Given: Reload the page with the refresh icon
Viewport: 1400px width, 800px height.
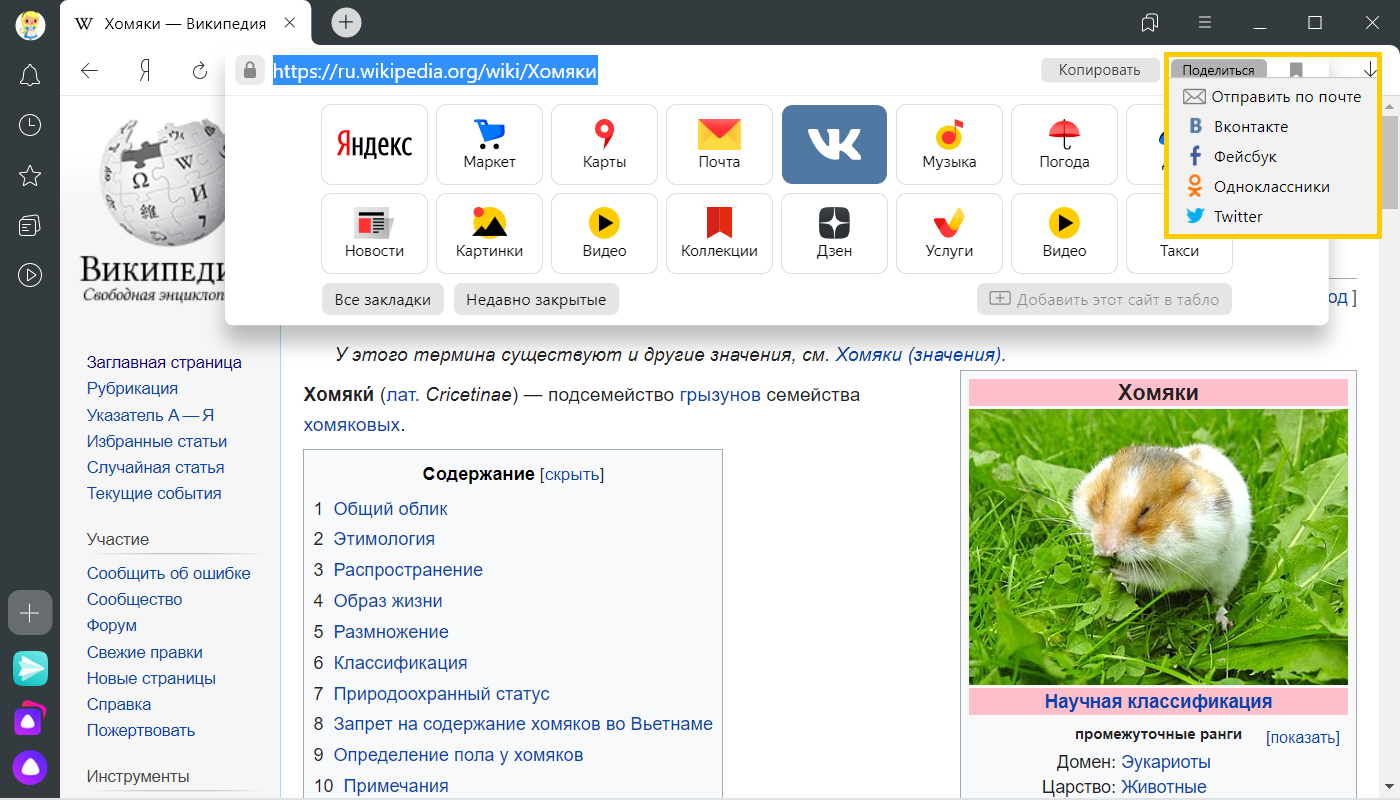Looking at the screenshot, I should click(x=200, y=70).
